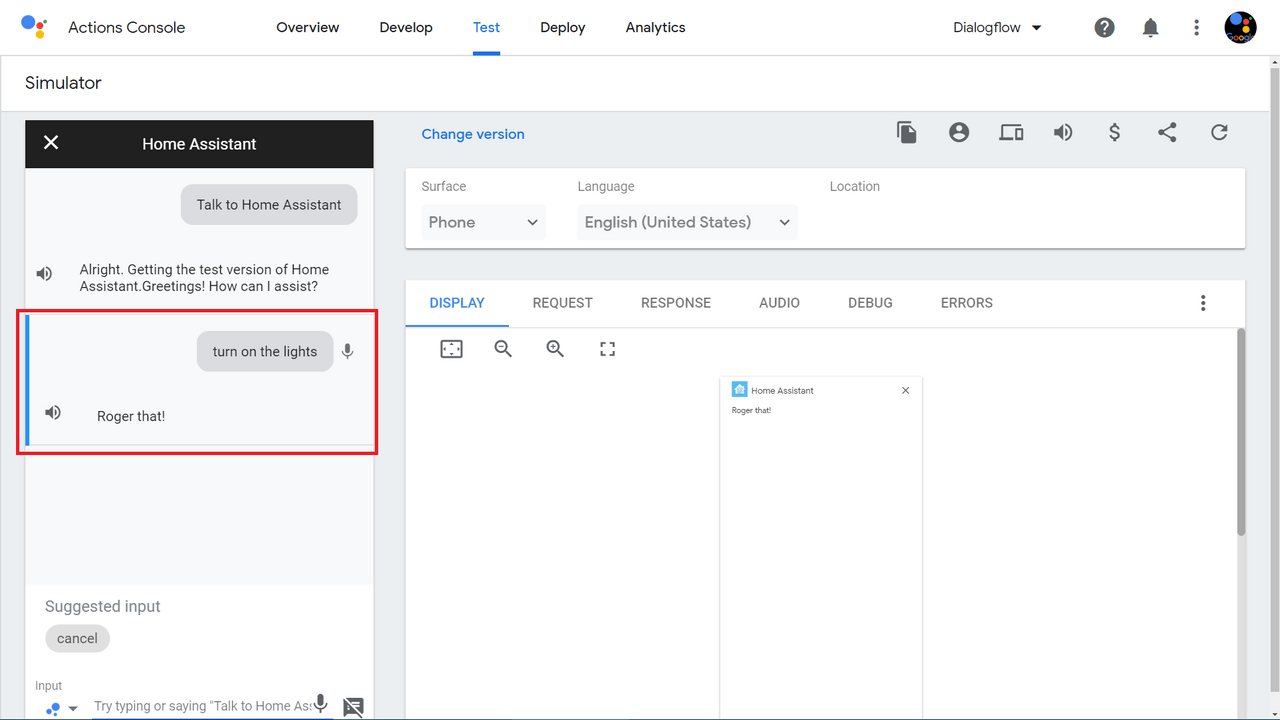Click the 'Simulator' page heading

point(63,83)
